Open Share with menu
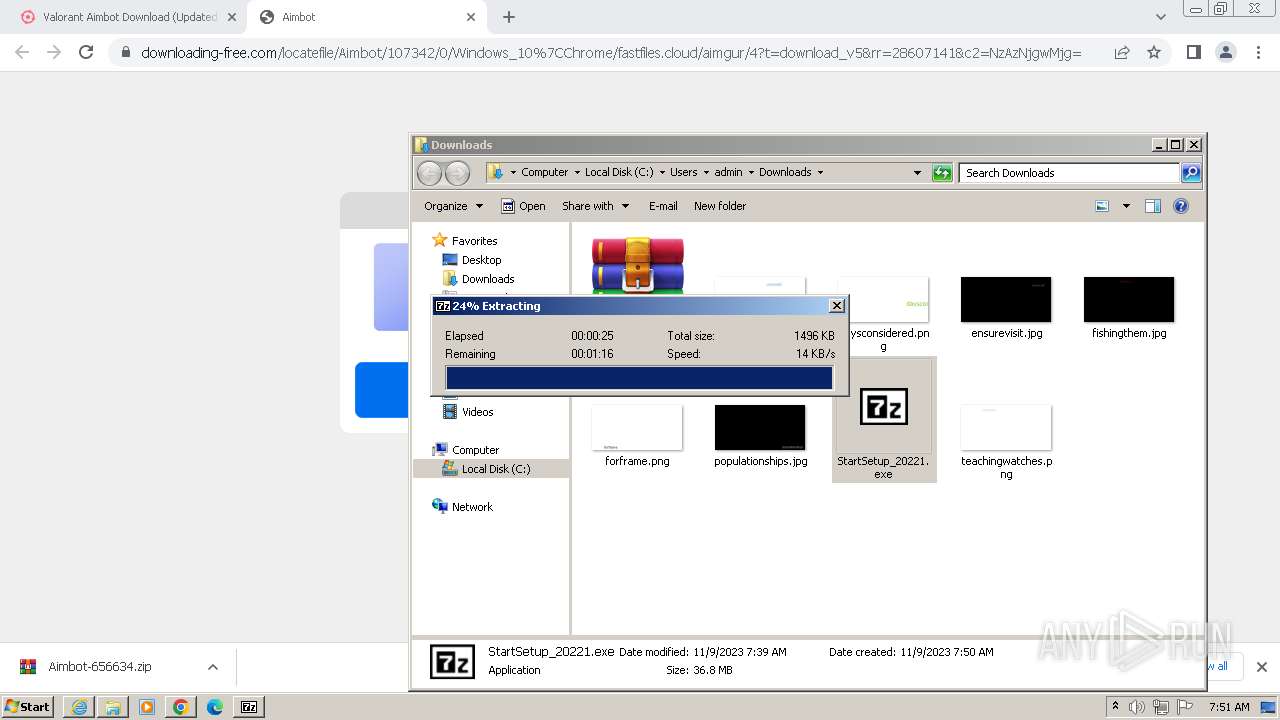The width and height of the screenshot is (1280, 720). (x=595, y=206)
